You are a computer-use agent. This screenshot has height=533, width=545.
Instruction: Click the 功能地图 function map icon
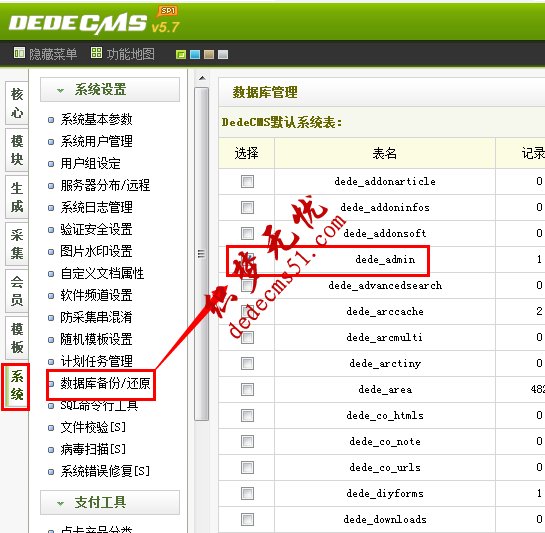click(x=96, y=53)
